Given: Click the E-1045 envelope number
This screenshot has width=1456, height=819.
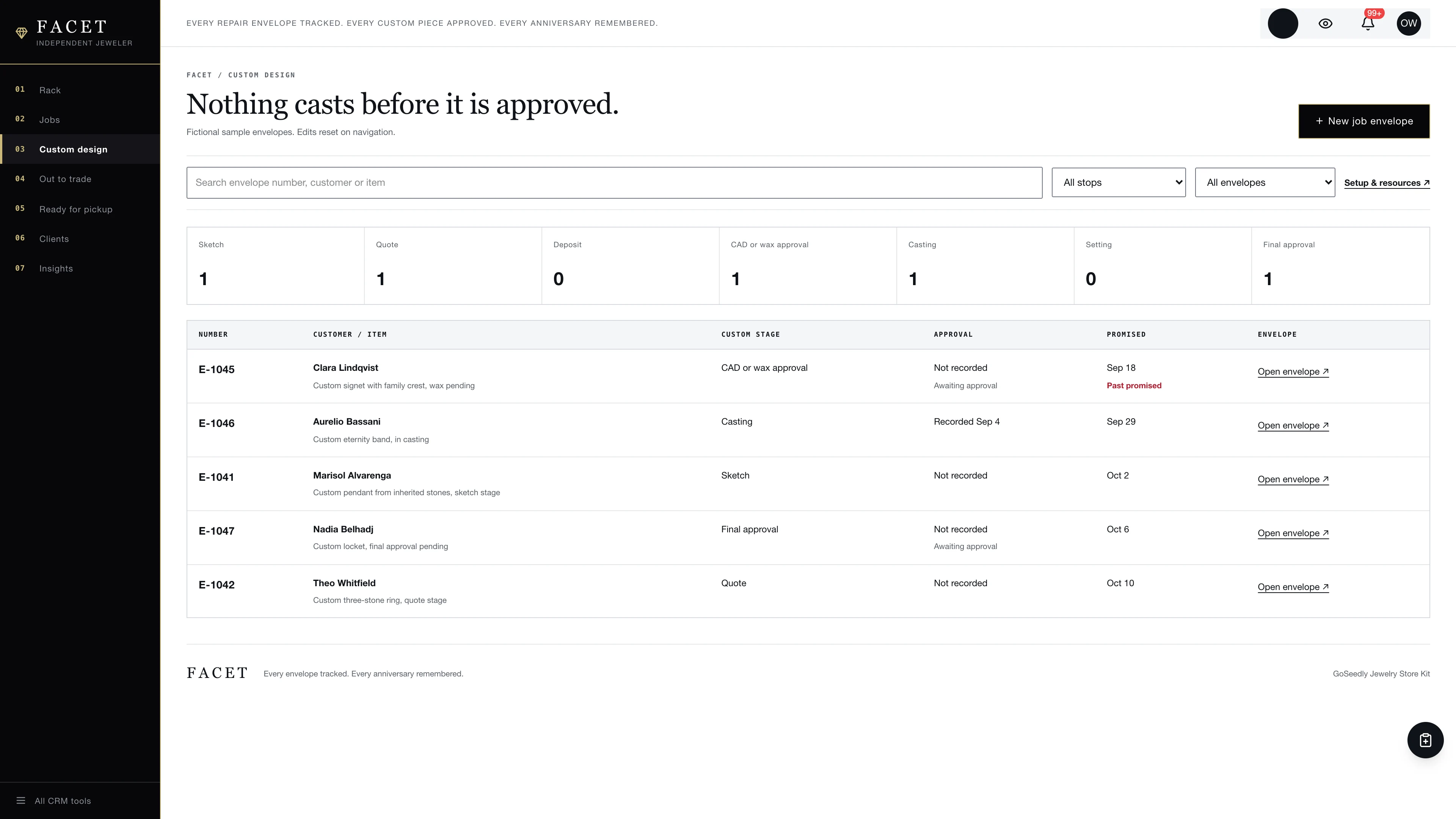Looking at the screenshot, I should pyautogui.click(x=217, y=370).
